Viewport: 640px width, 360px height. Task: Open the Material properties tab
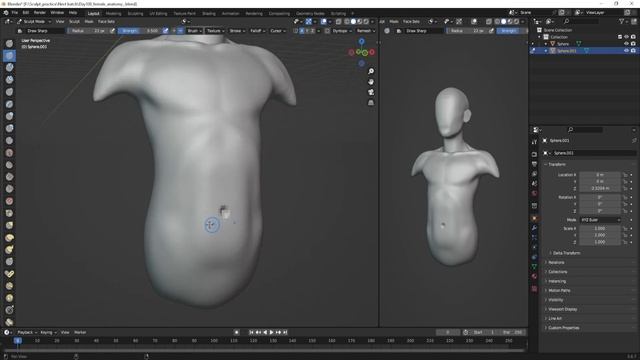[534, 276]
